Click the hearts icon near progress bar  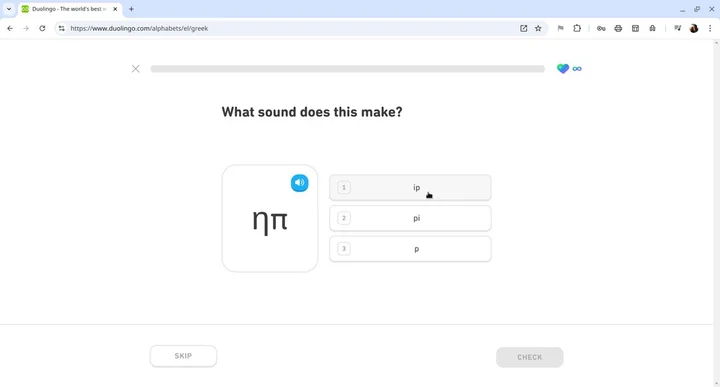[563, 68]
